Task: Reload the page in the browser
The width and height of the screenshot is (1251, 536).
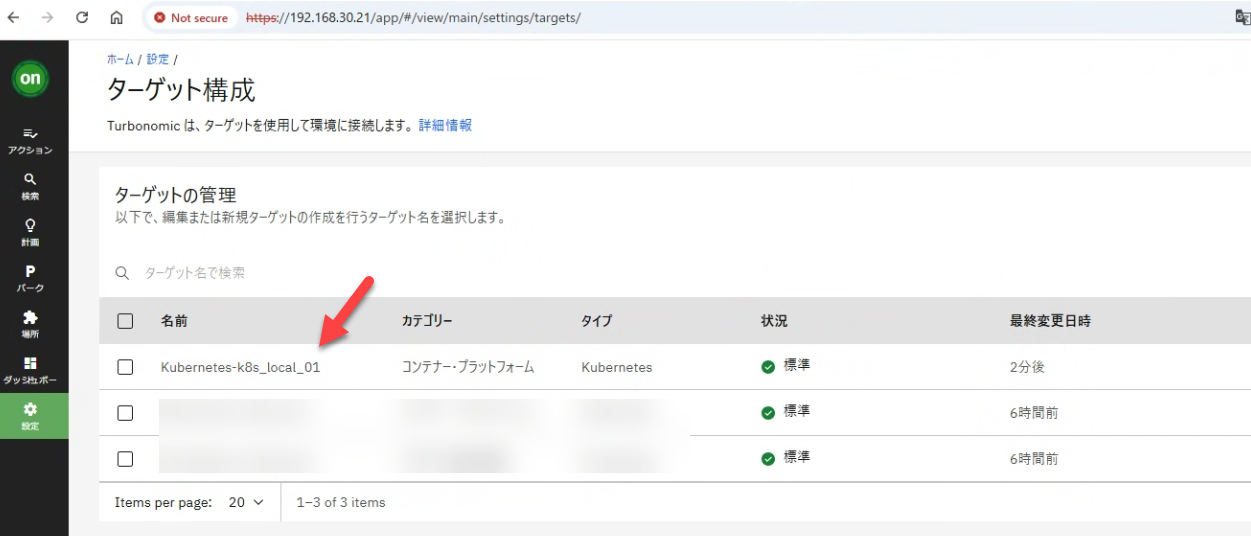Action: pos(82,18)
